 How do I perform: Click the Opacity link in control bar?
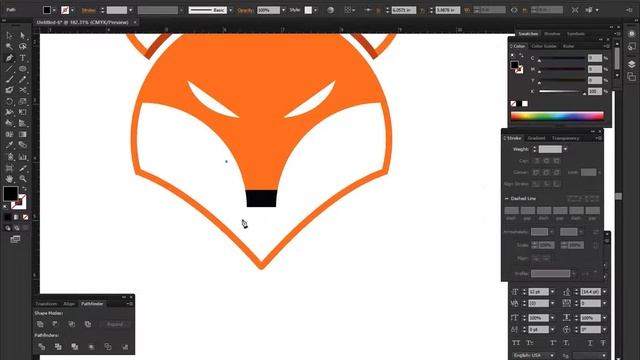[x=246, y=10]
